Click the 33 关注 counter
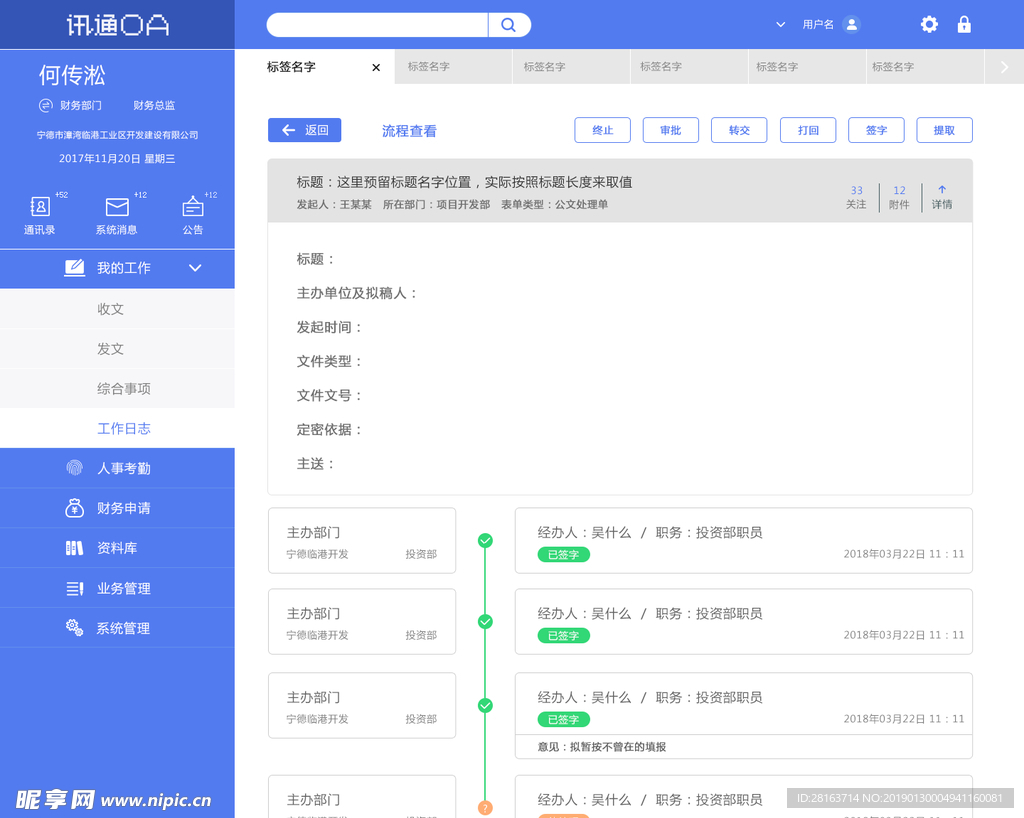 click(x=856, y=197)
